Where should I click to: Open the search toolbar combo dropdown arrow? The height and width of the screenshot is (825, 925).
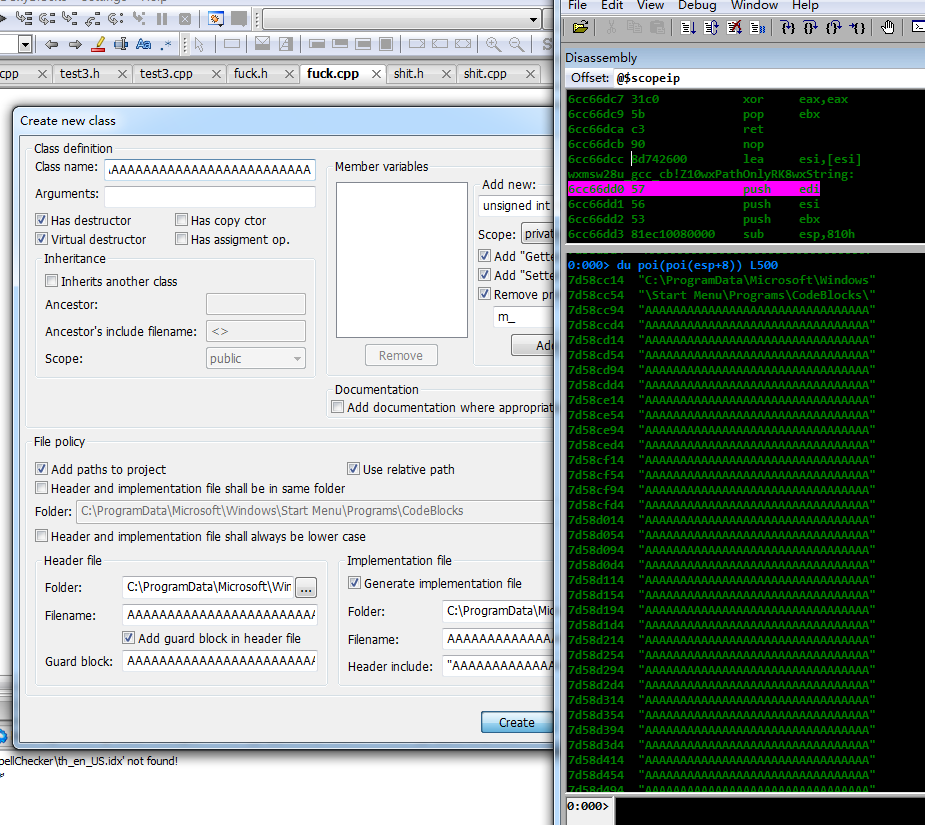tap(25, 44)
